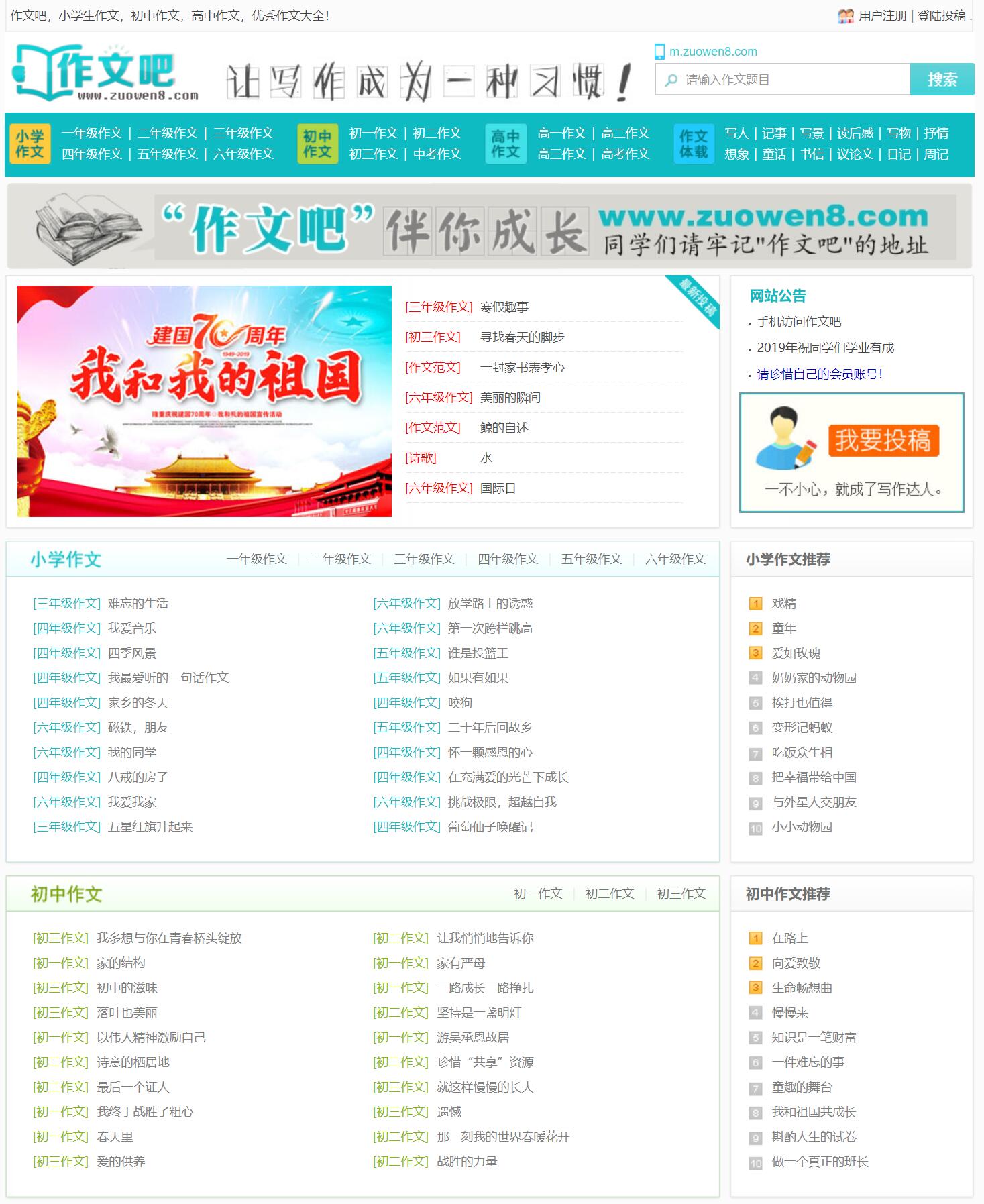Open the announcement 请珍惜自己的会员账号
This screenshot has width=984, height=1204.
pos(819,374)
